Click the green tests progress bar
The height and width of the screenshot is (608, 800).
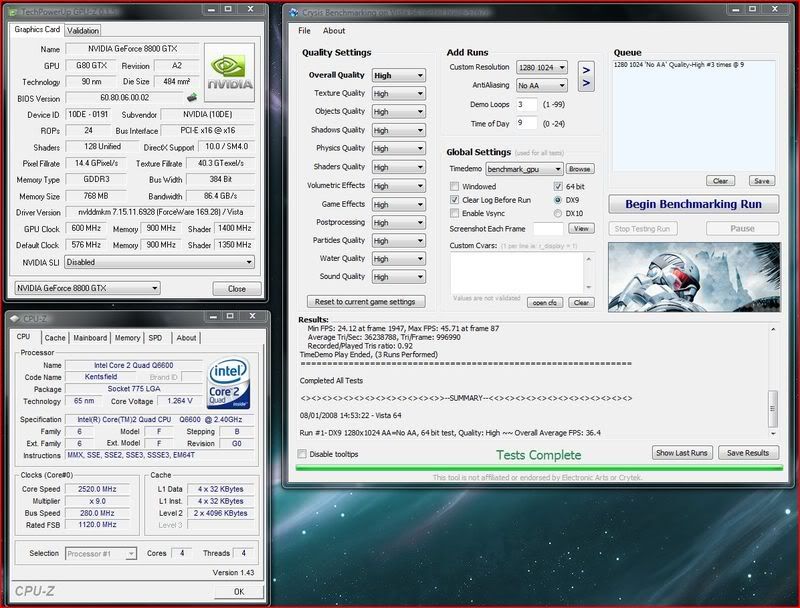pos(539,468)
